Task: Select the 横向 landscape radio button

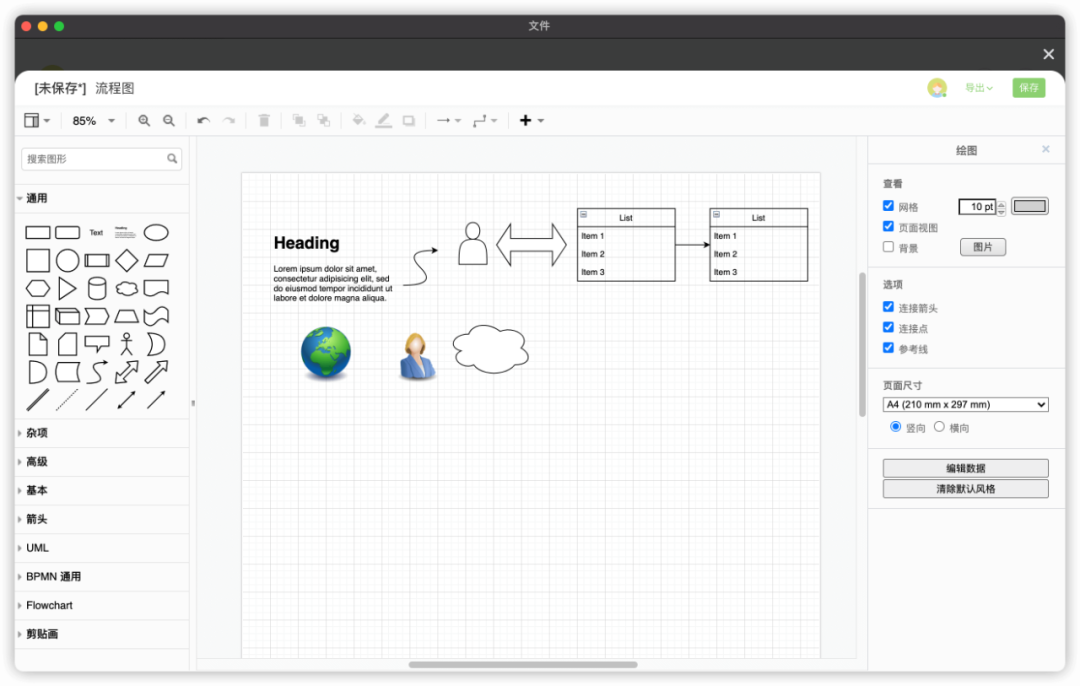Action: pos(939,427)
